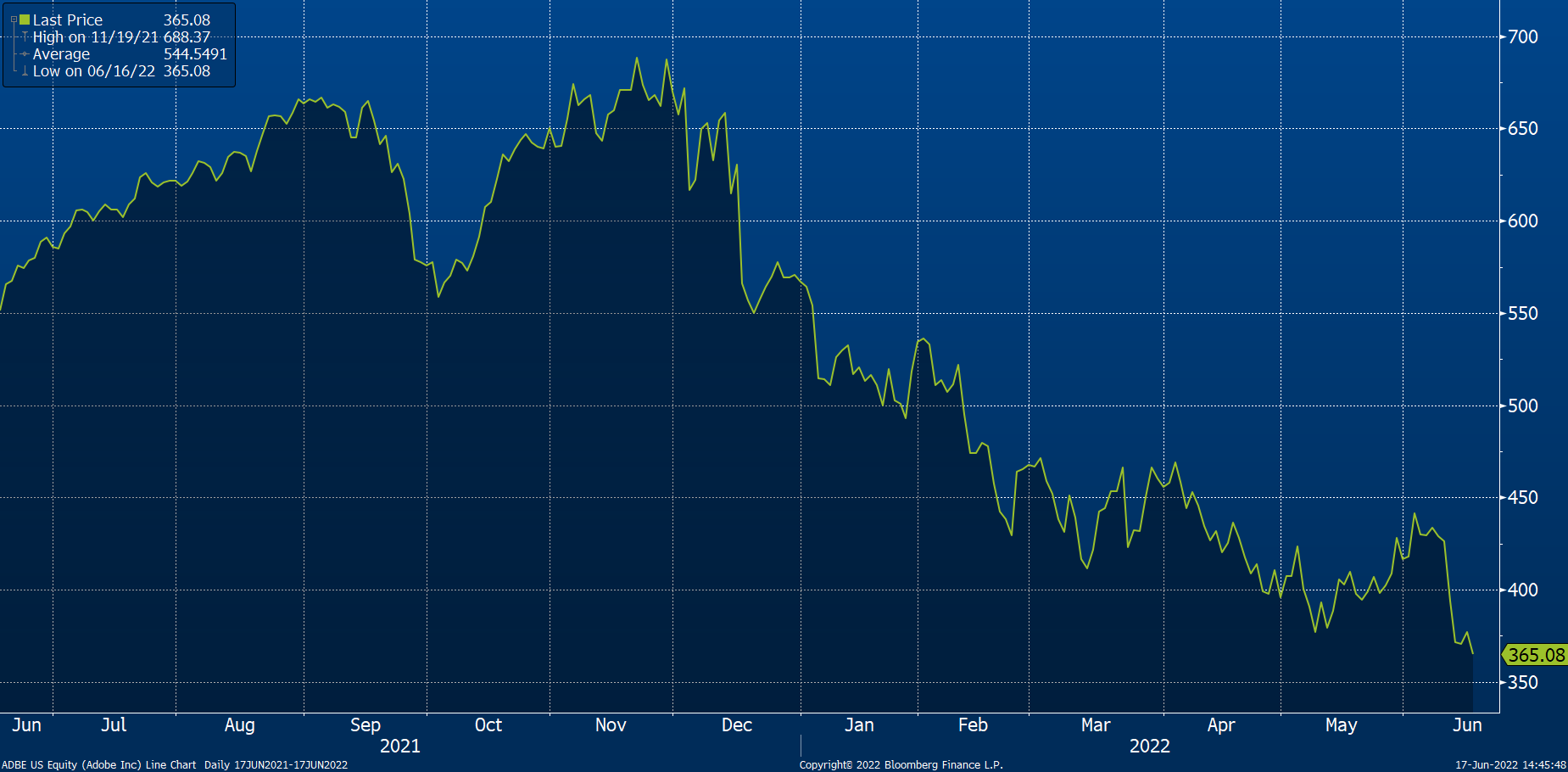
Task: Click the Oct month label on x-axis
Action: [x=488, y=724]
